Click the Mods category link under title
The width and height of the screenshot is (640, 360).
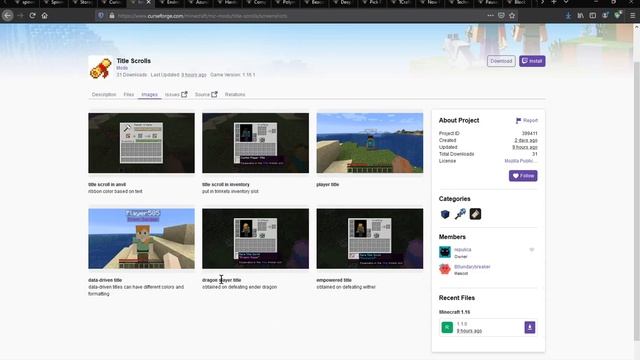pos(122,68)
